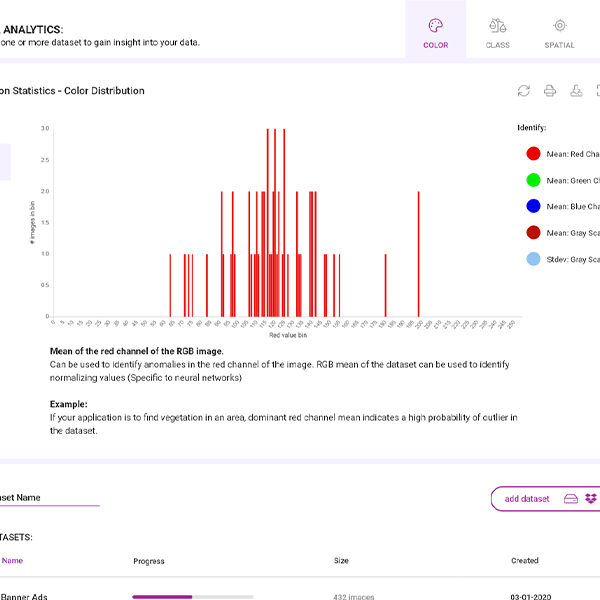Screen dimensions: 600x600
Task: Click the dark red Mean Gray Scale swatch
Action: [533, 233]
